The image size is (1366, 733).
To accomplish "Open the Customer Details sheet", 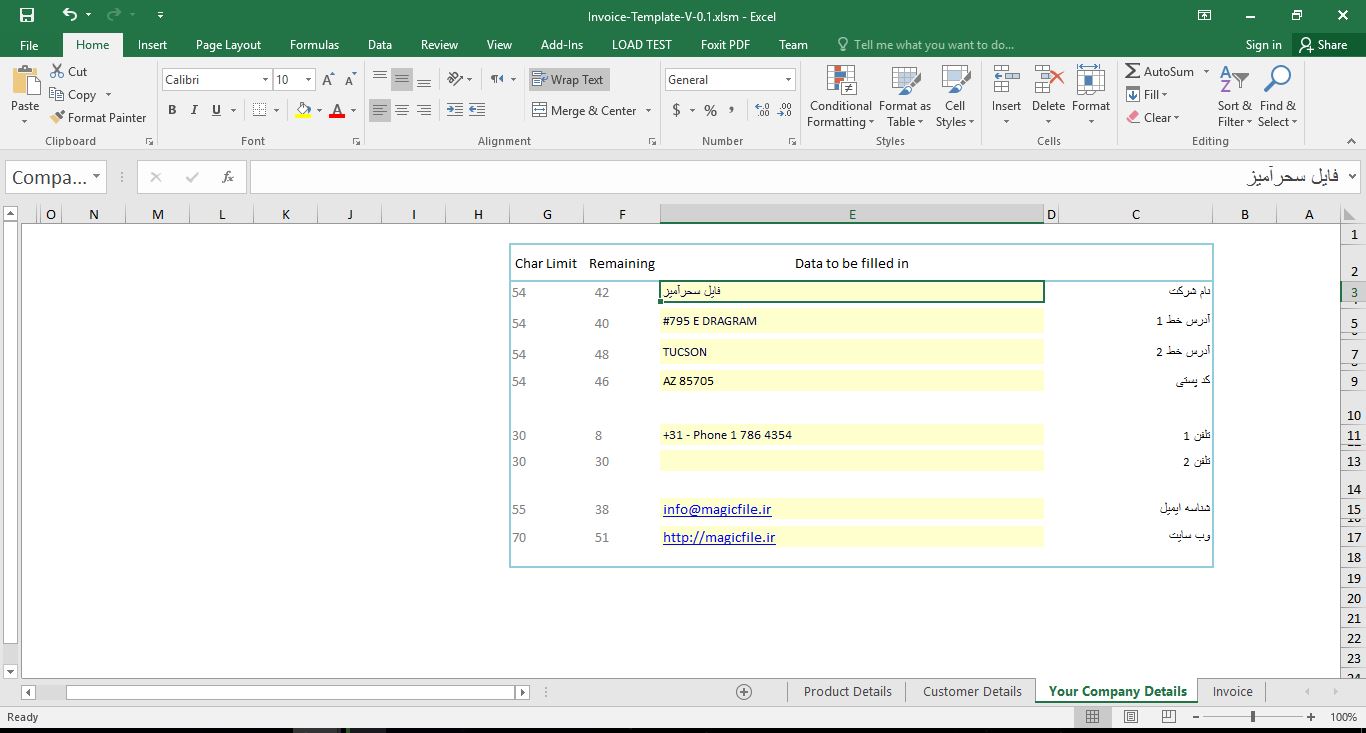I will coord(972,691).
